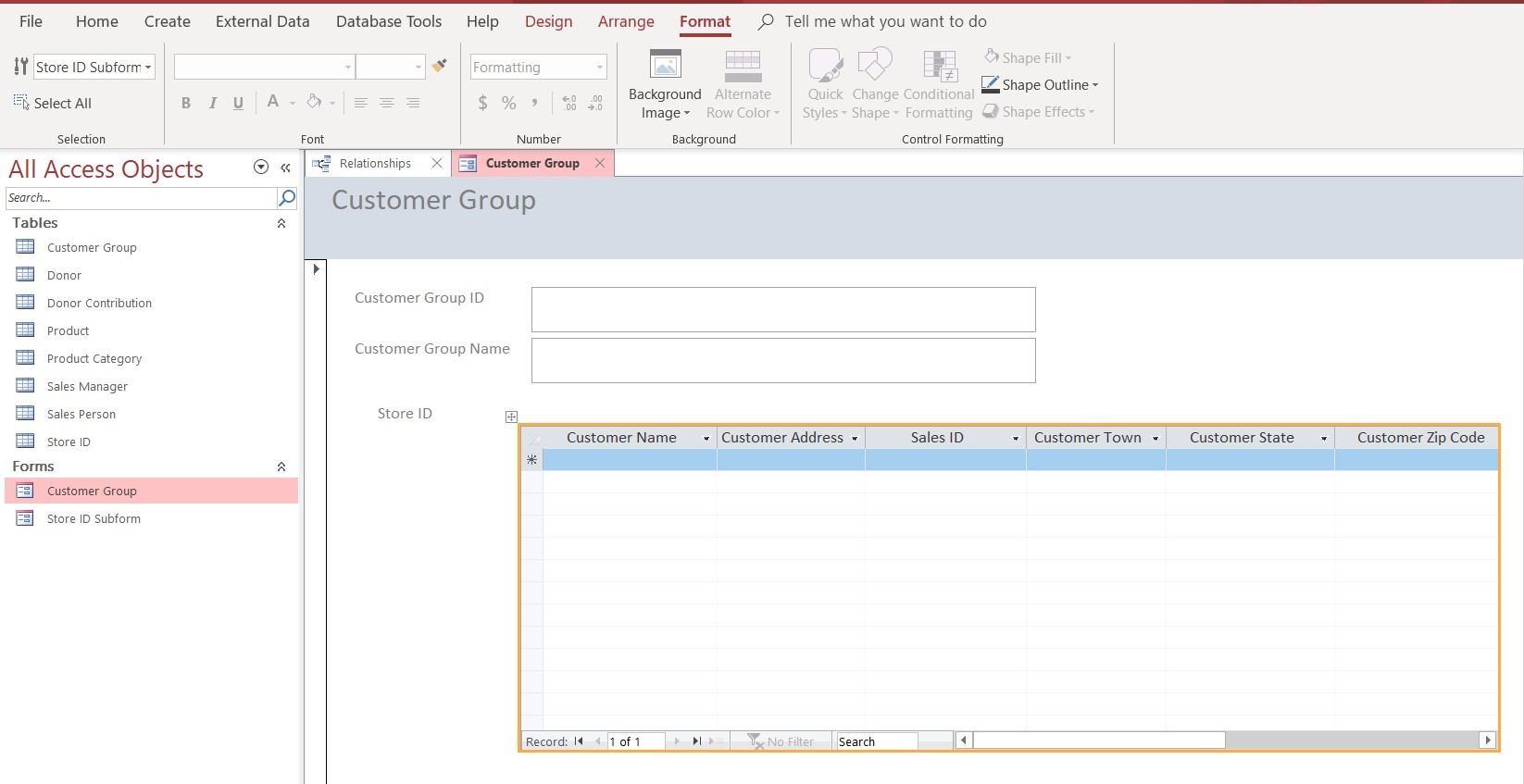Apply the font color A button

[x=273, y=102]
